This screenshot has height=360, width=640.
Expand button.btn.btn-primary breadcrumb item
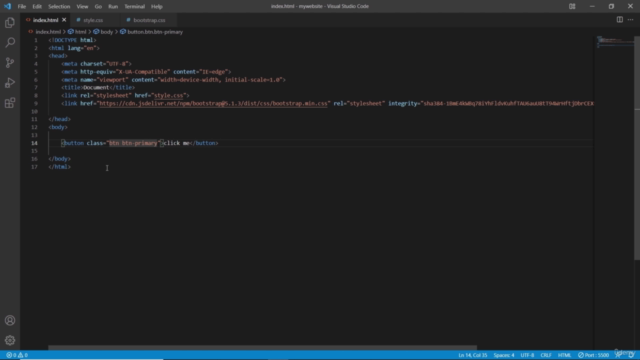pyautogui.click(x=155, y=32)
